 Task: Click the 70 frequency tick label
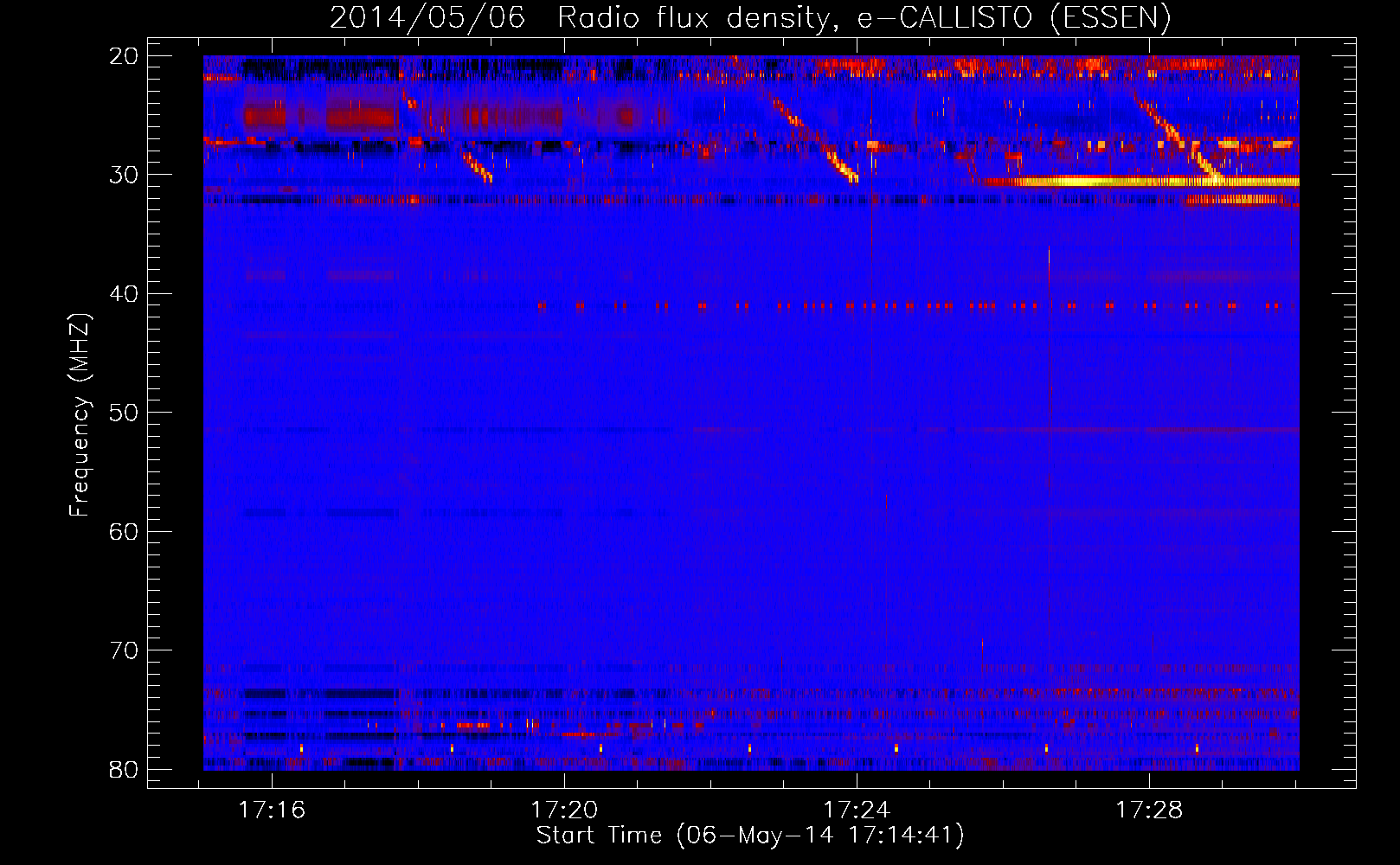[x=125, y=650]
